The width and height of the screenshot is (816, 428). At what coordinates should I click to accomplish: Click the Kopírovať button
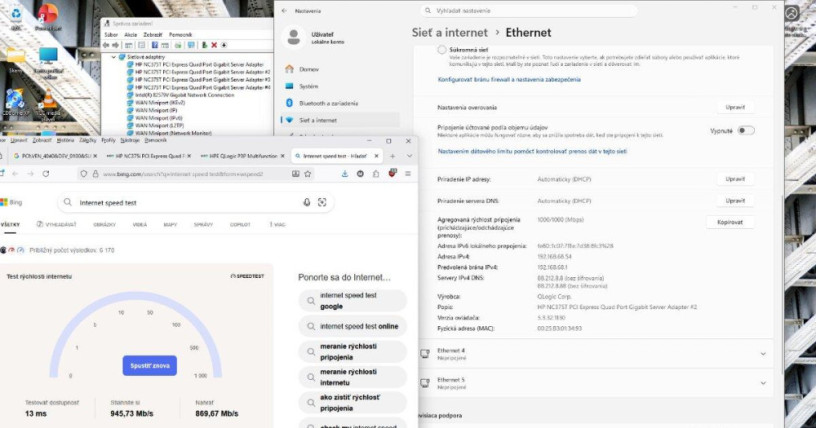730,222
